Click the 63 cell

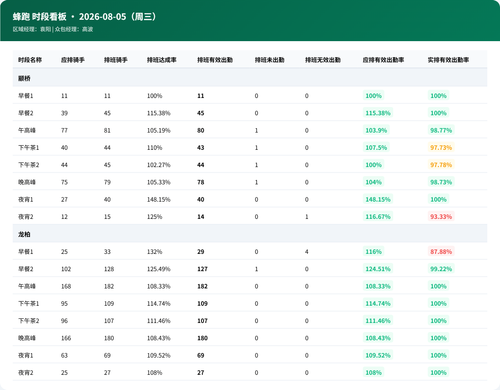tap(64, 355)
